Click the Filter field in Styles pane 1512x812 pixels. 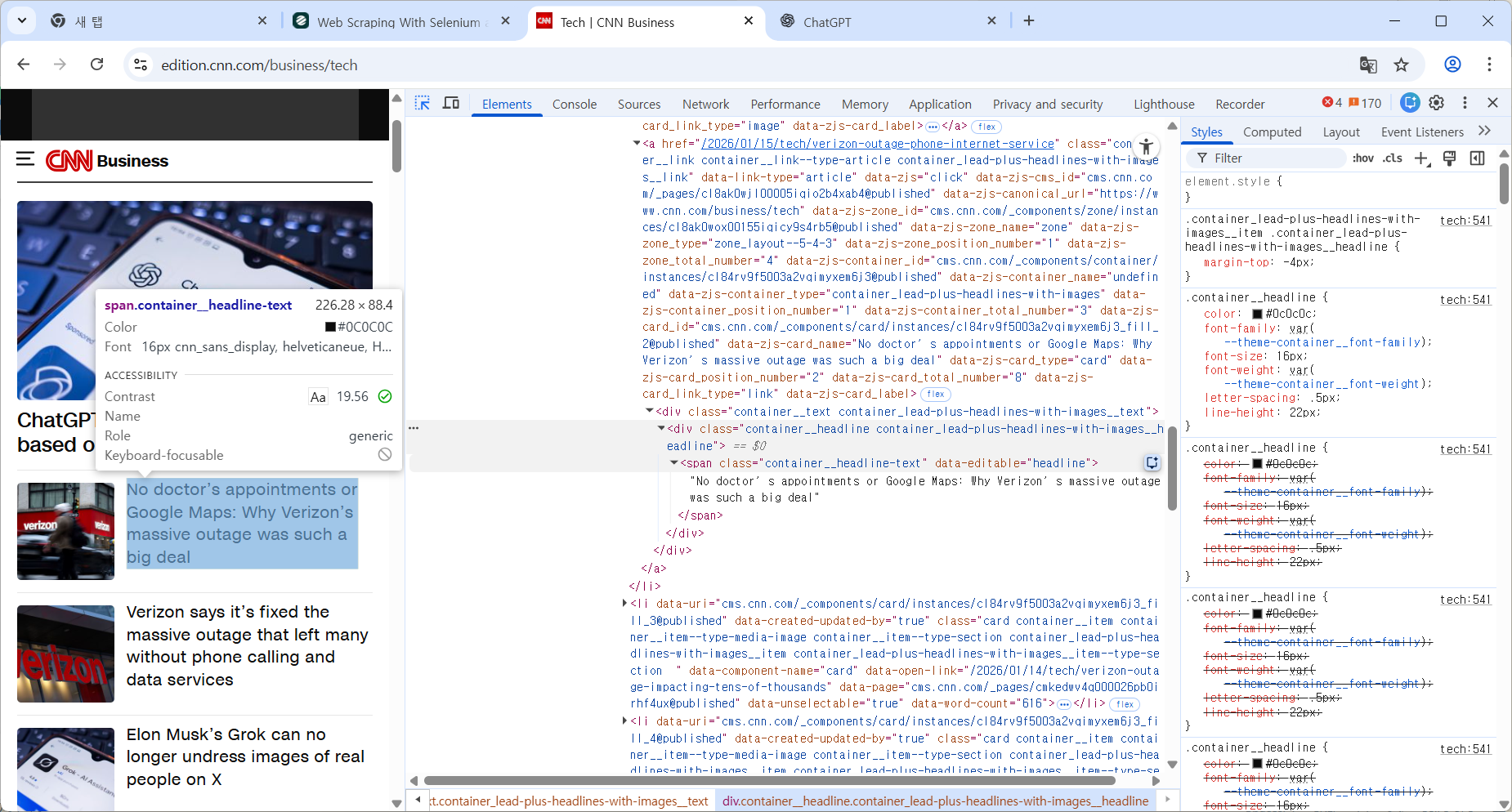pyautogui.click(x=1265, y=158)
